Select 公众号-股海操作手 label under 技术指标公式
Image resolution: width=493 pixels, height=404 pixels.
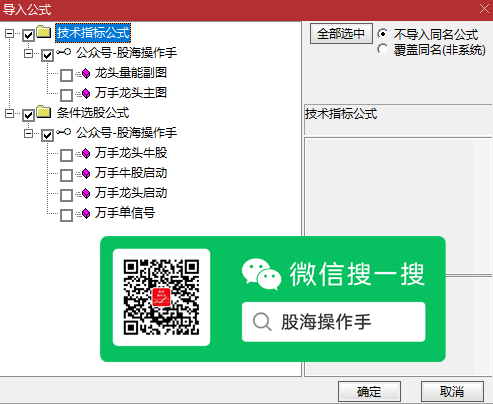[x=126, y=53]
